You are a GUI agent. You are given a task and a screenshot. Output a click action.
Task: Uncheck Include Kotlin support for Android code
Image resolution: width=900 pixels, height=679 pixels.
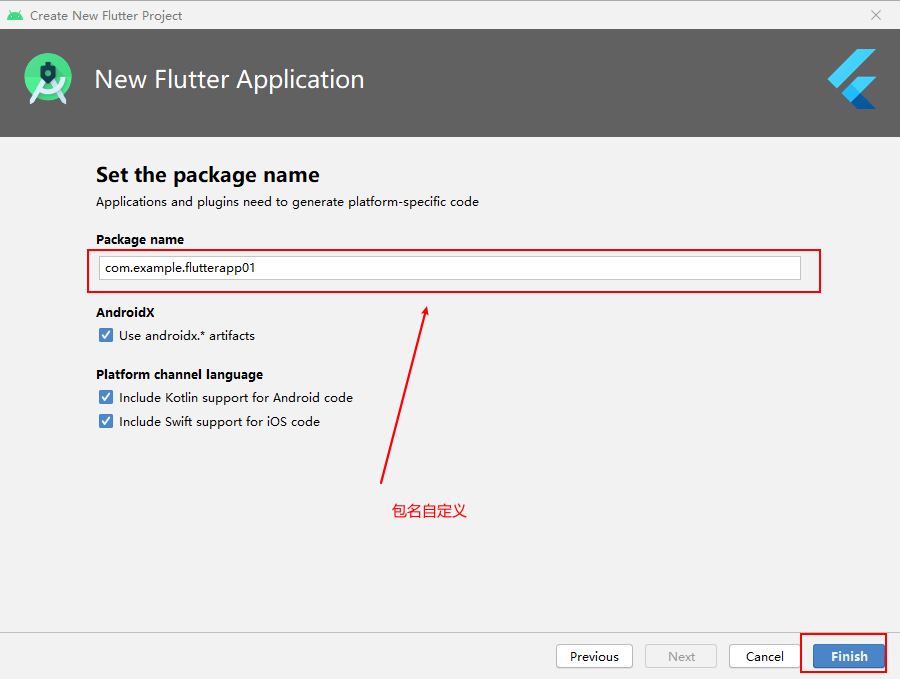point(106,397)
